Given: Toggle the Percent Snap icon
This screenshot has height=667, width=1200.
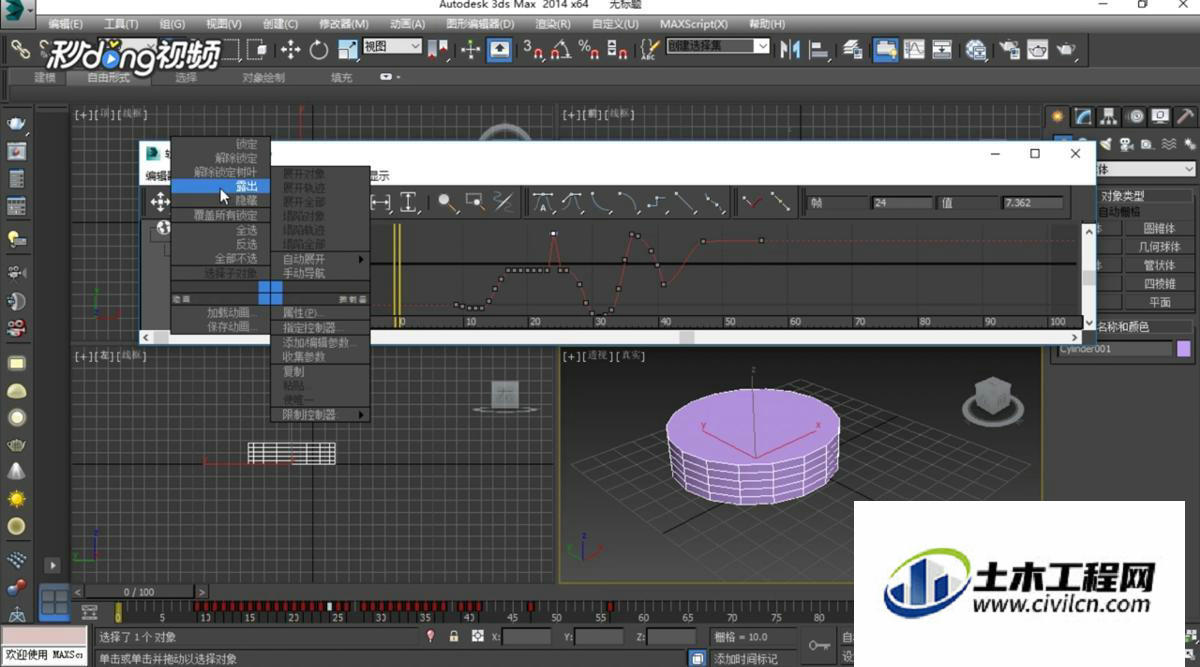Looking at the screenshot, I should tap(588, 49).
